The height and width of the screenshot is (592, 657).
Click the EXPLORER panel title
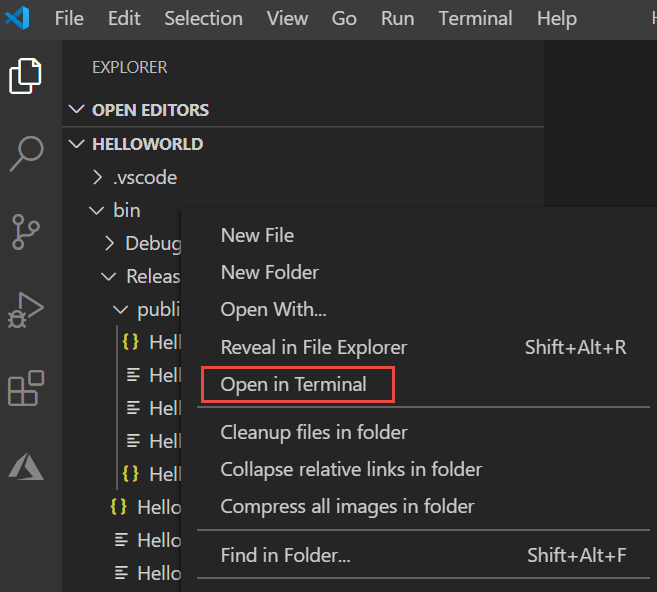point(129,67)
